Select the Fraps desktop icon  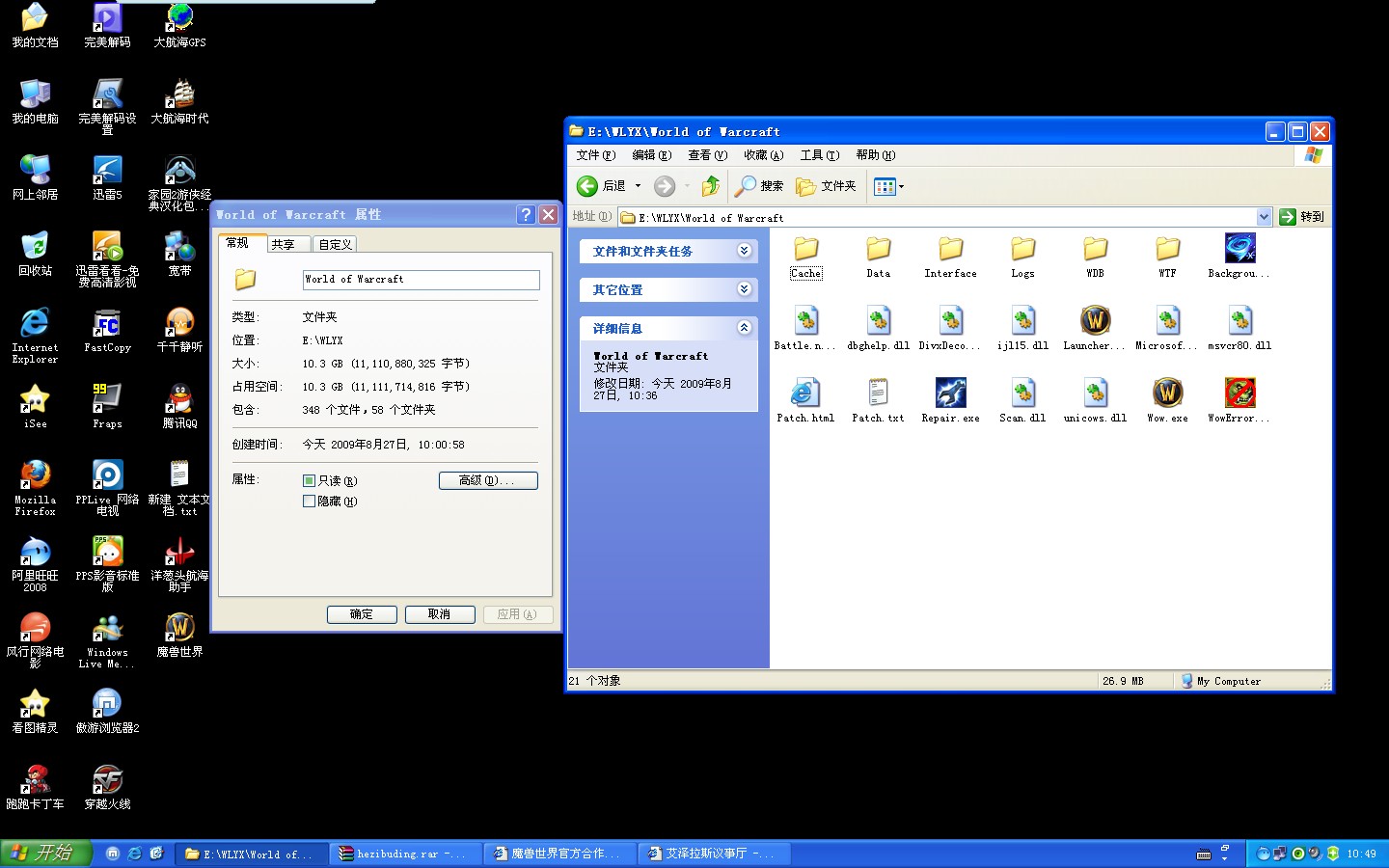107,406
